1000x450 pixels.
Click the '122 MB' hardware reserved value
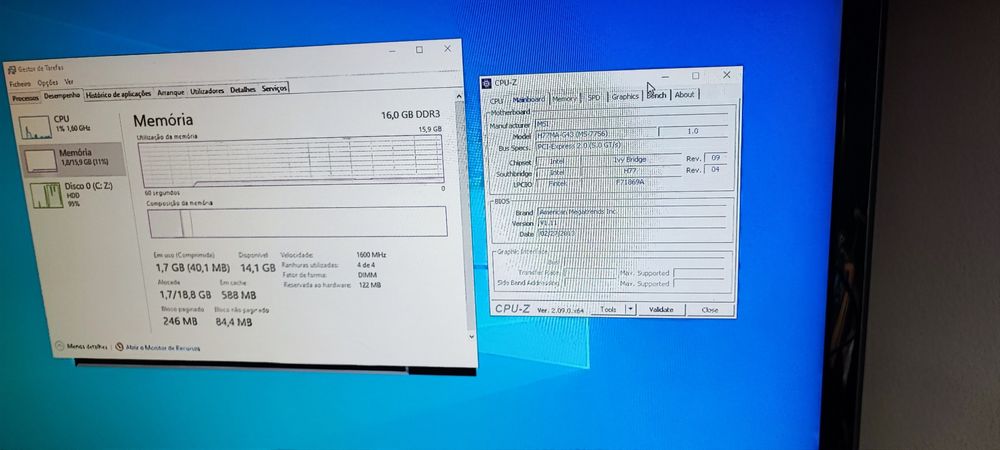[369, 285]
